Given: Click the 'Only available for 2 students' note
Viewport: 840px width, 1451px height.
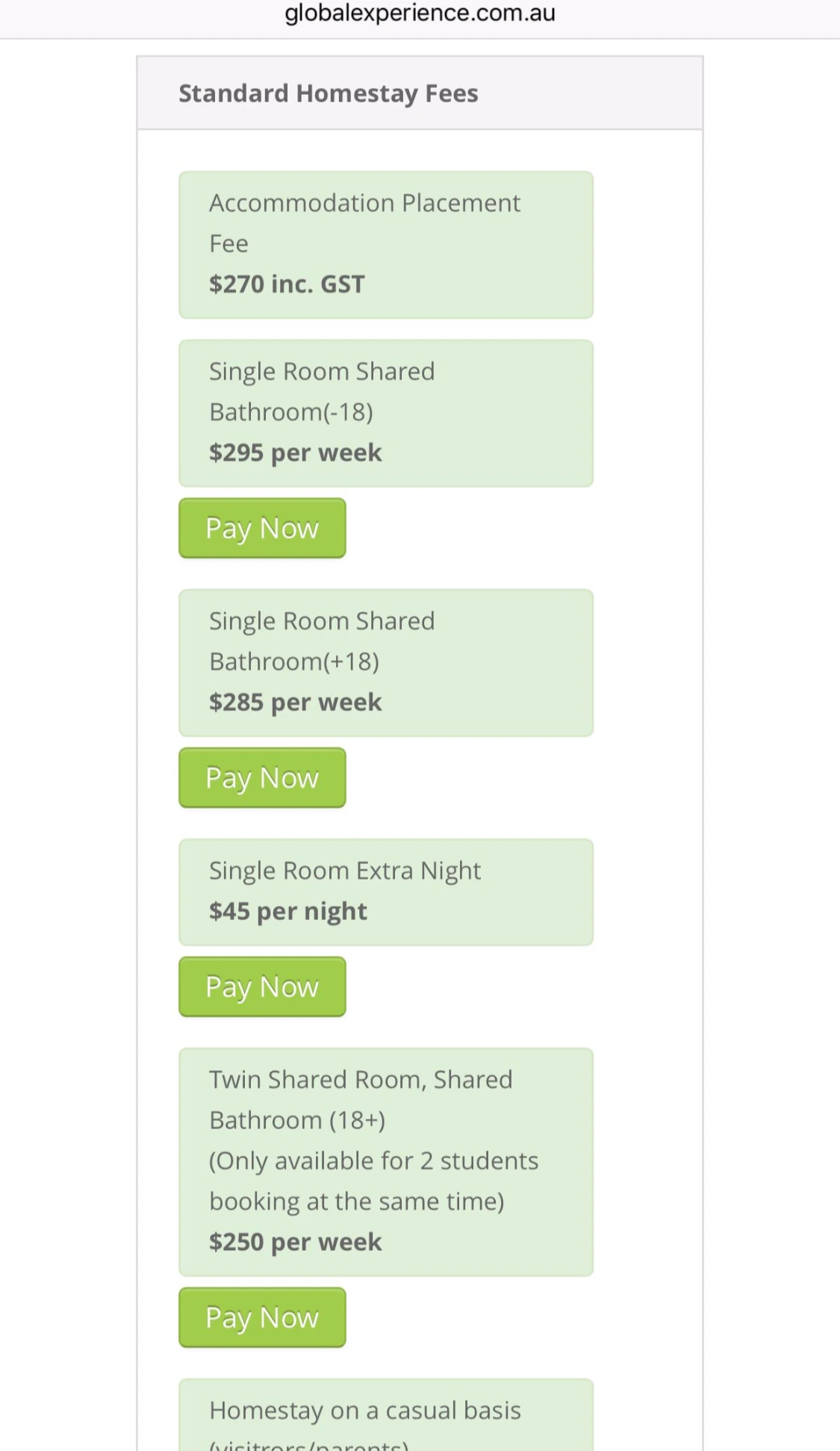Looking at the screenshot, I should (x=373, y=1161).
